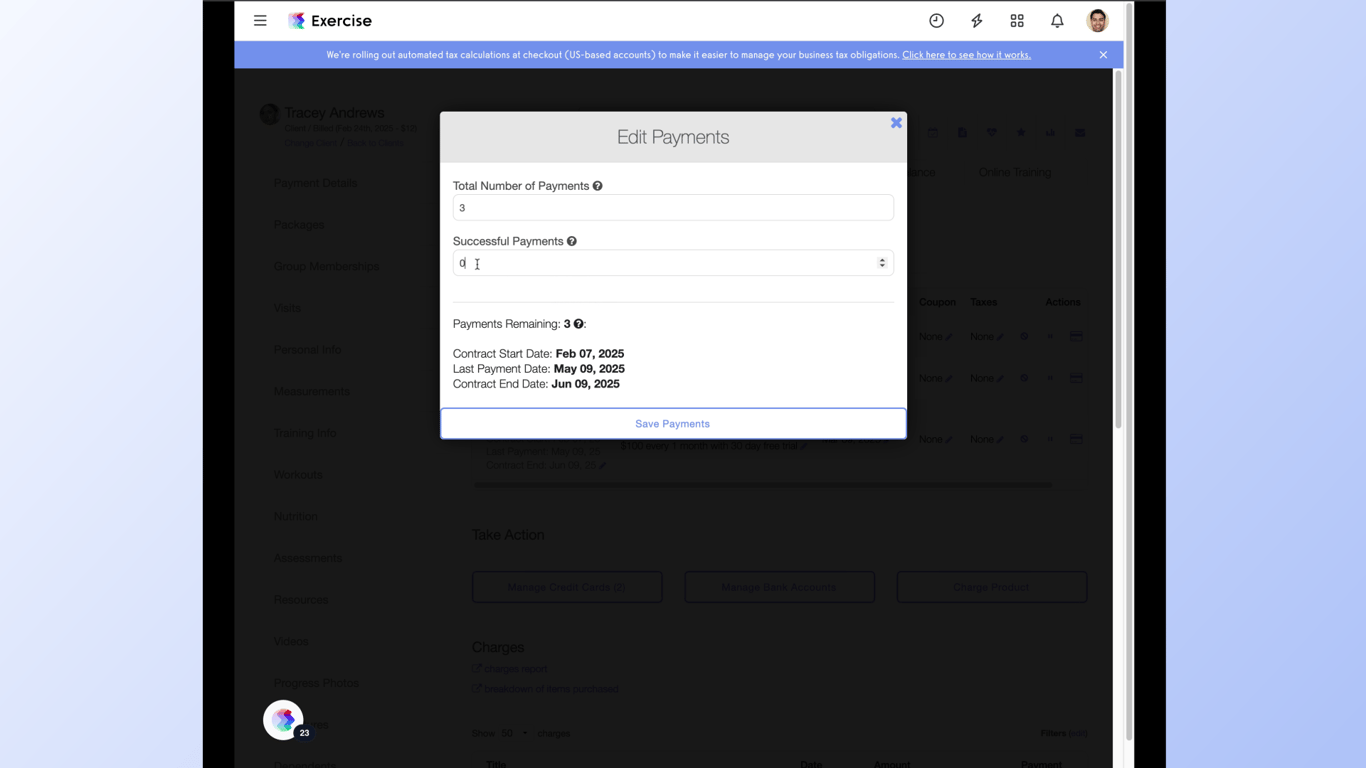Focus the Successful Payments field
Viewport: 1366px width, 768px height.
coord(673,263)
